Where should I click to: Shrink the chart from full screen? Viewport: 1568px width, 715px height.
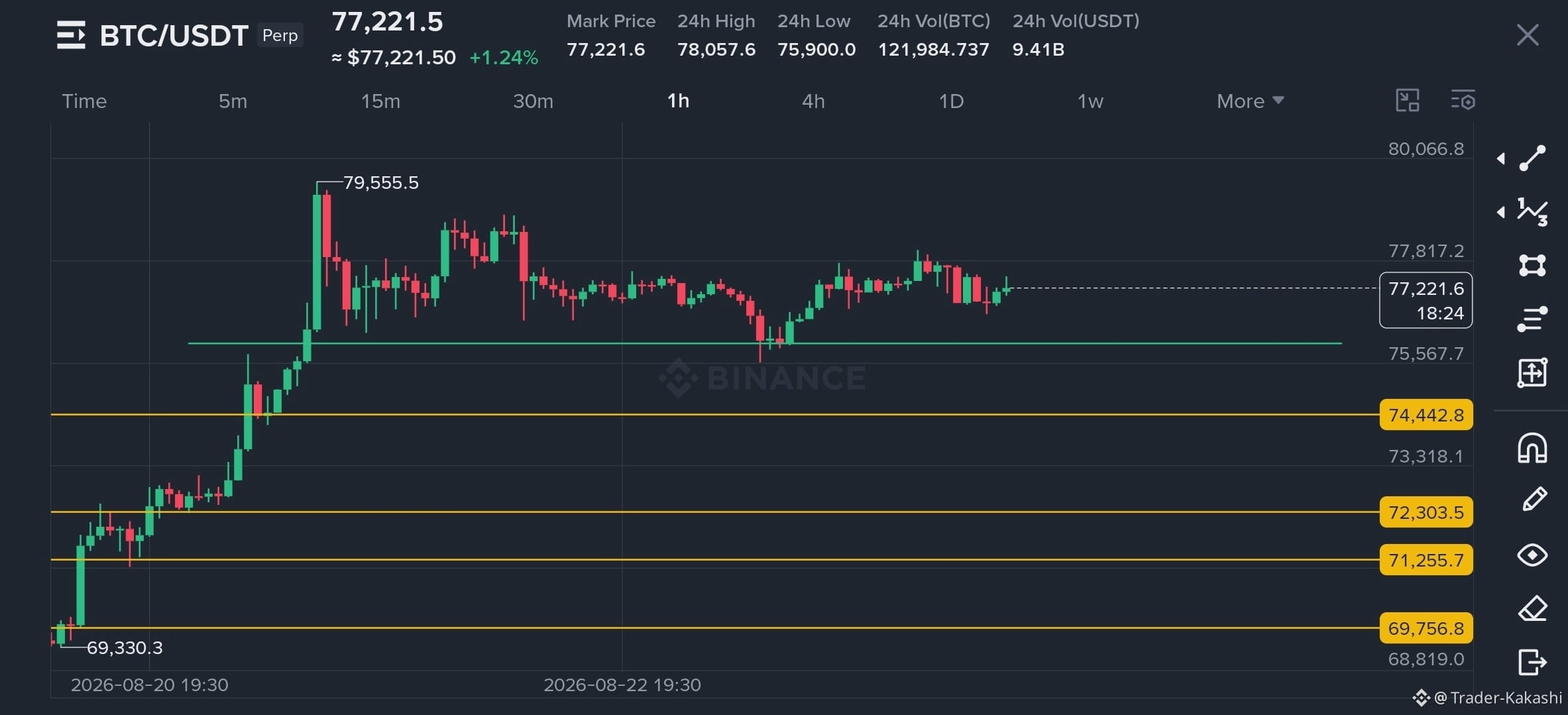pyautogui.click(x=1407, y=101)
